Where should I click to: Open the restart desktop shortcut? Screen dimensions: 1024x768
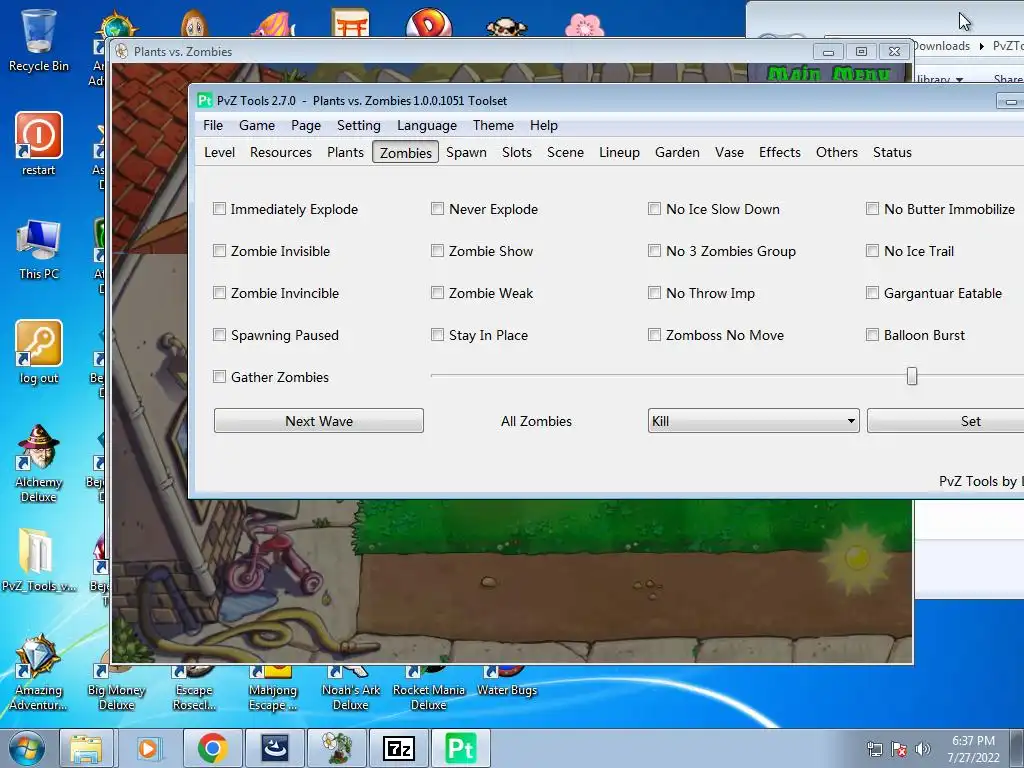[x=39, y=144]
